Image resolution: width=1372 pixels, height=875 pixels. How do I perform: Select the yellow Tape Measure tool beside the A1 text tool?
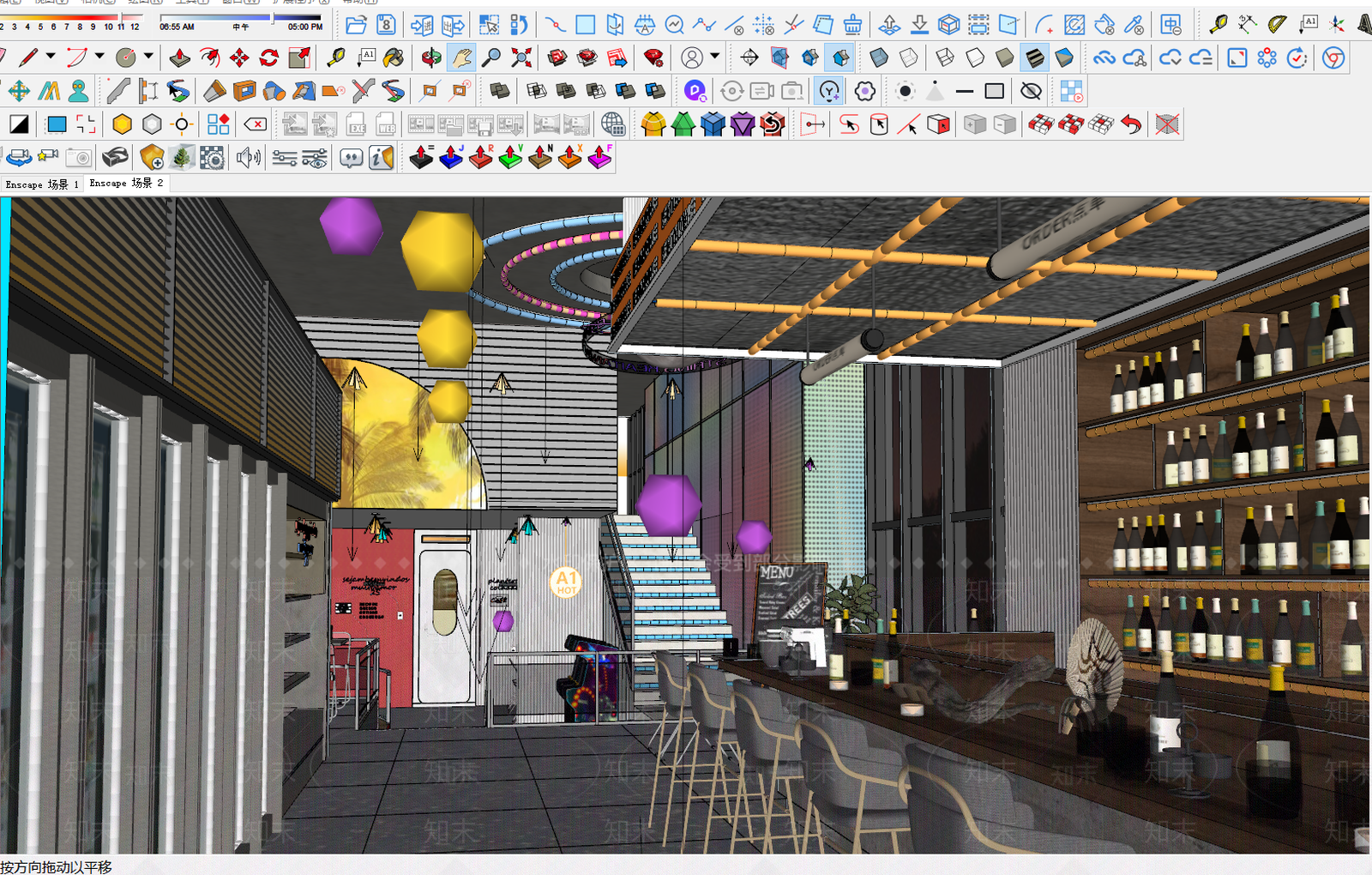tap(335, 57)
